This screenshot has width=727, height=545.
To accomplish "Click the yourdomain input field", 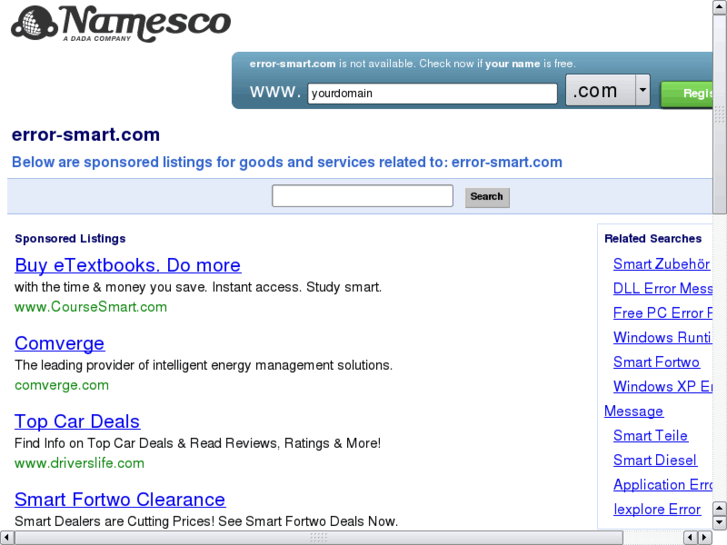I will pyautogui.click(x=432, y=93).
